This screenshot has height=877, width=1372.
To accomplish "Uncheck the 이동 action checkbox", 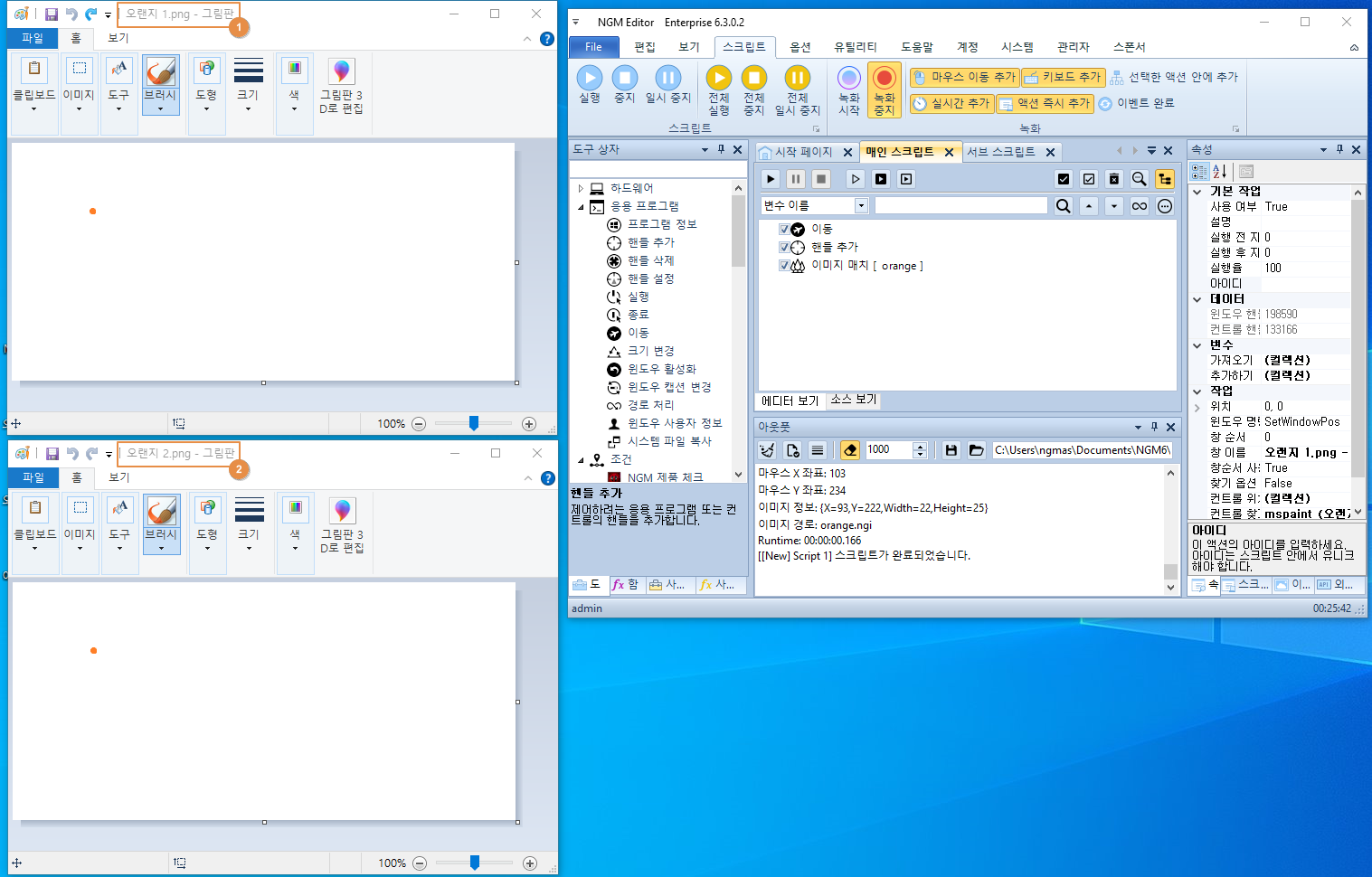I will point(784,230).
